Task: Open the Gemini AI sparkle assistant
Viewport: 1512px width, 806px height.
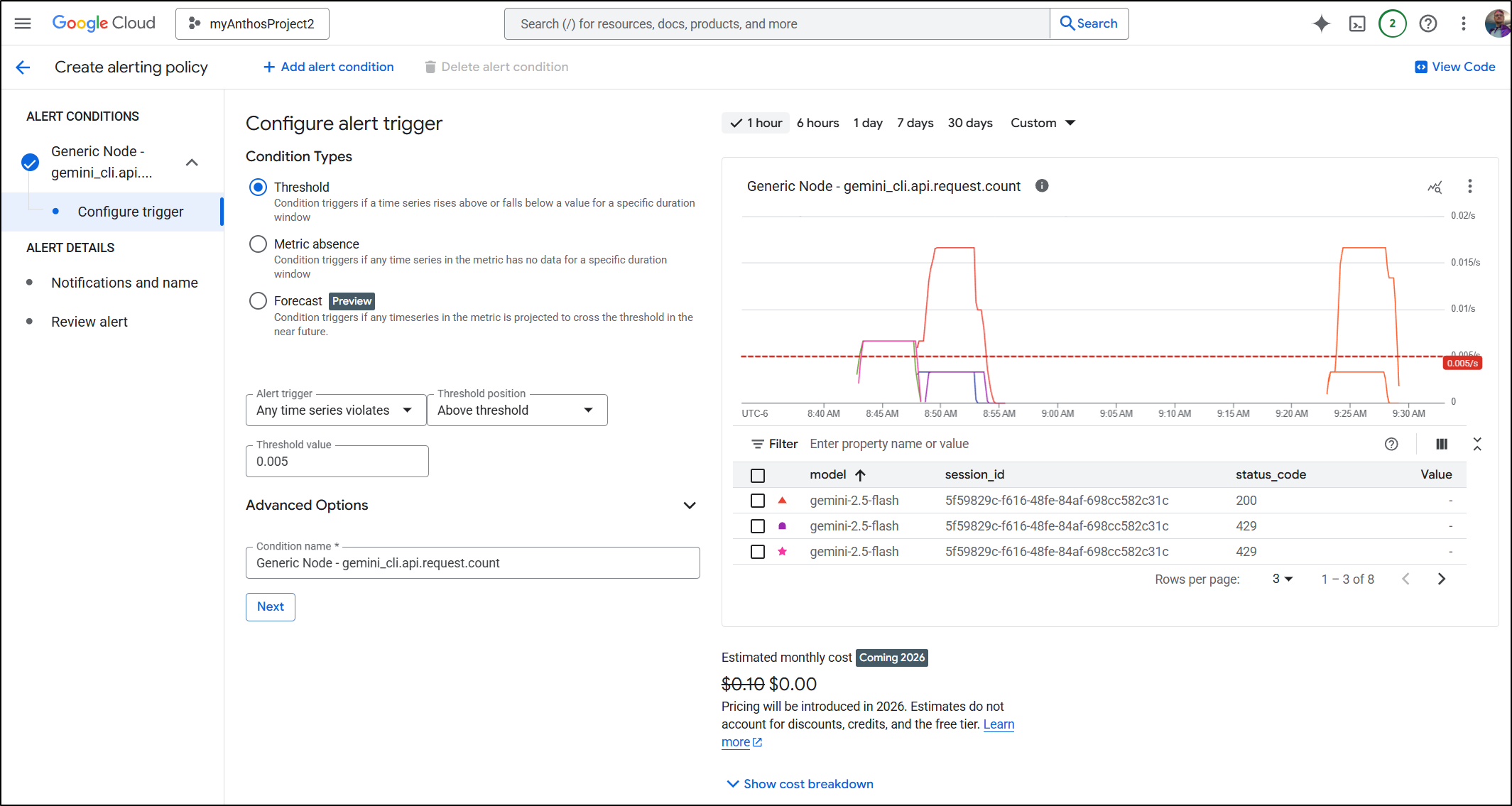Action: 1321,23
